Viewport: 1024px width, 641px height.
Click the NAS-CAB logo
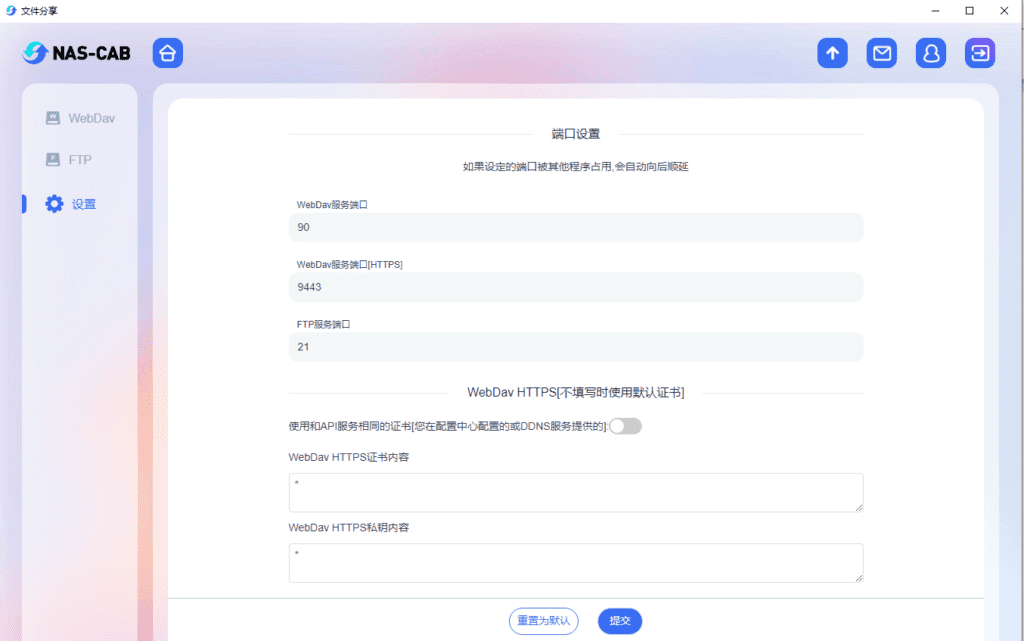[77, 53]
